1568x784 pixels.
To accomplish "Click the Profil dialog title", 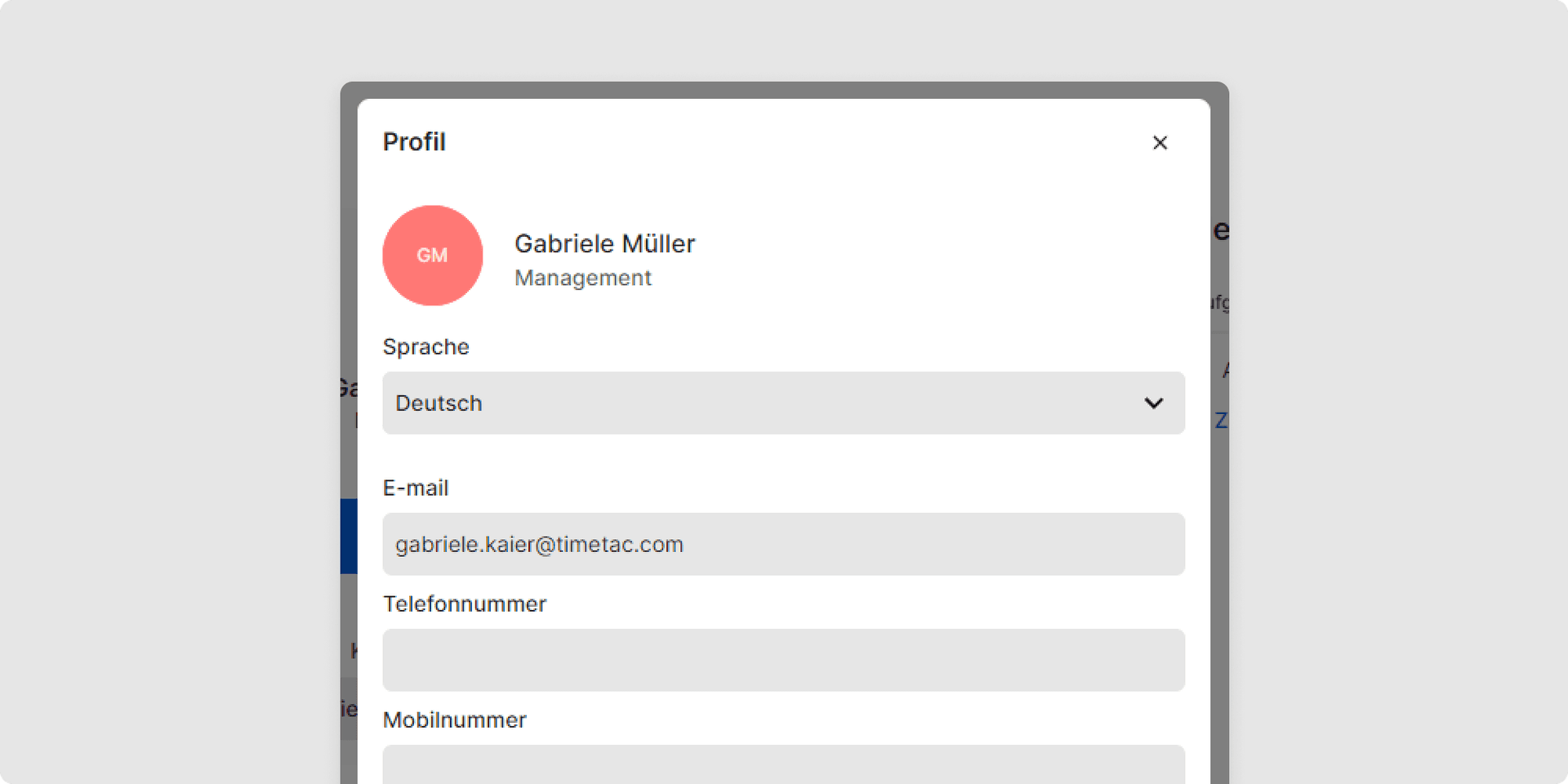I will pyautogui.click(x=413, y=141).
